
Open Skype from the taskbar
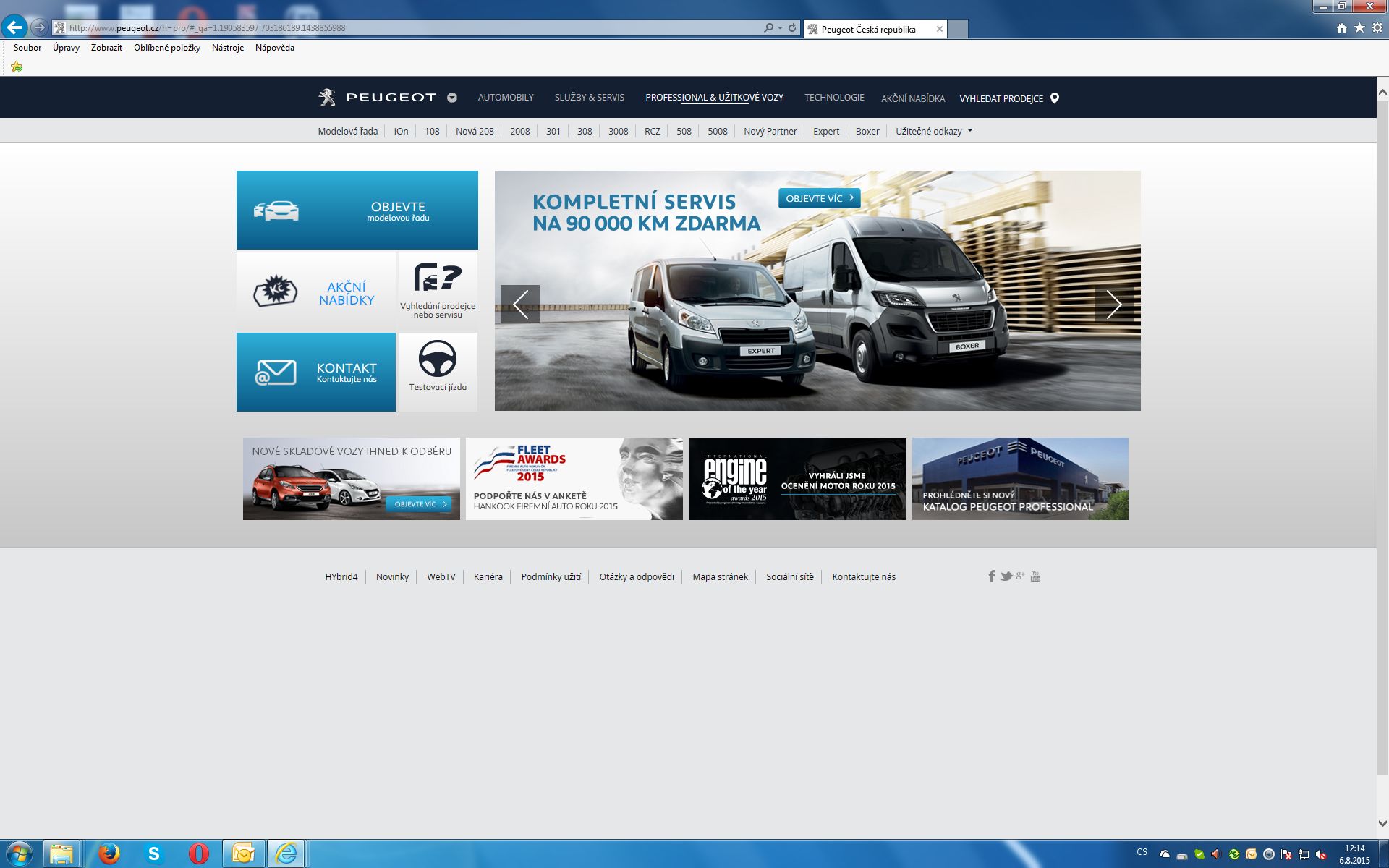pos(153,854)
